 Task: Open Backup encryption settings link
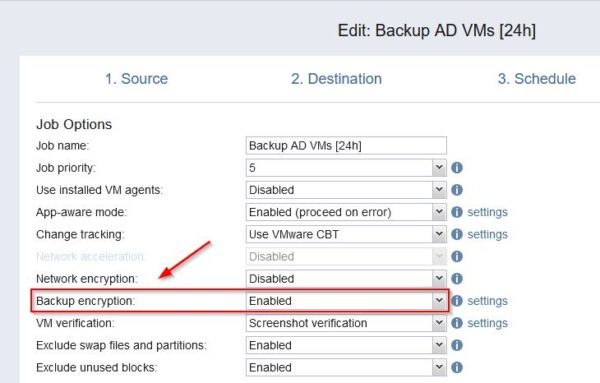[x=488, y=301]
